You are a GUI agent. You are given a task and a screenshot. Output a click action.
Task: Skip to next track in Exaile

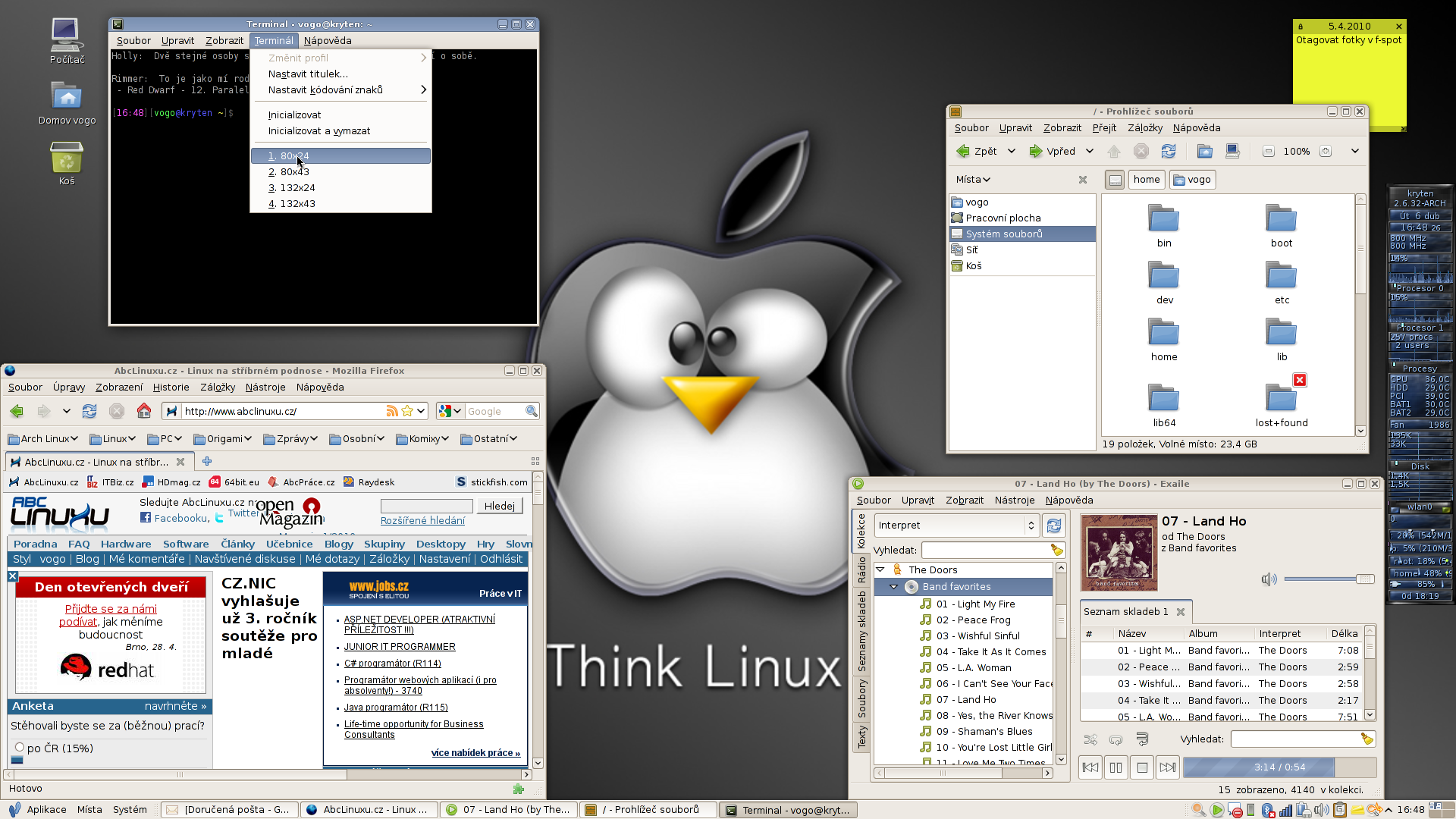[x=1168, y=767]
